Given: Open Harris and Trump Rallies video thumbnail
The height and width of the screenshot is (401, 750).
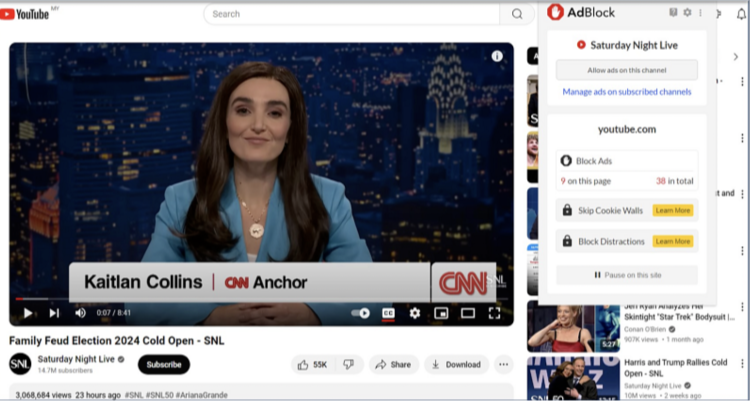Looking at the screenshot, I should click(x=574, y=379).
